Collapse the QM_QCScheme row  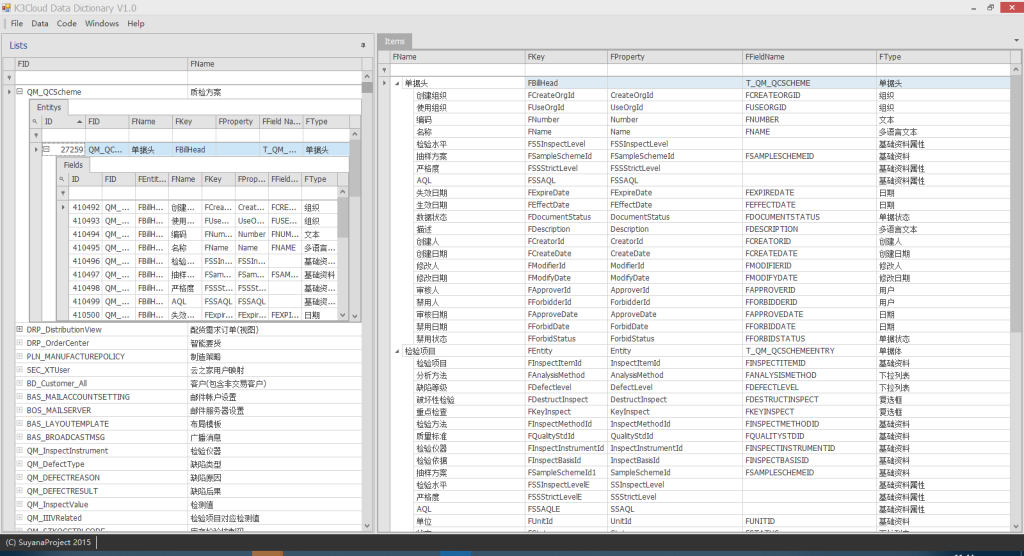click(19, 92)
